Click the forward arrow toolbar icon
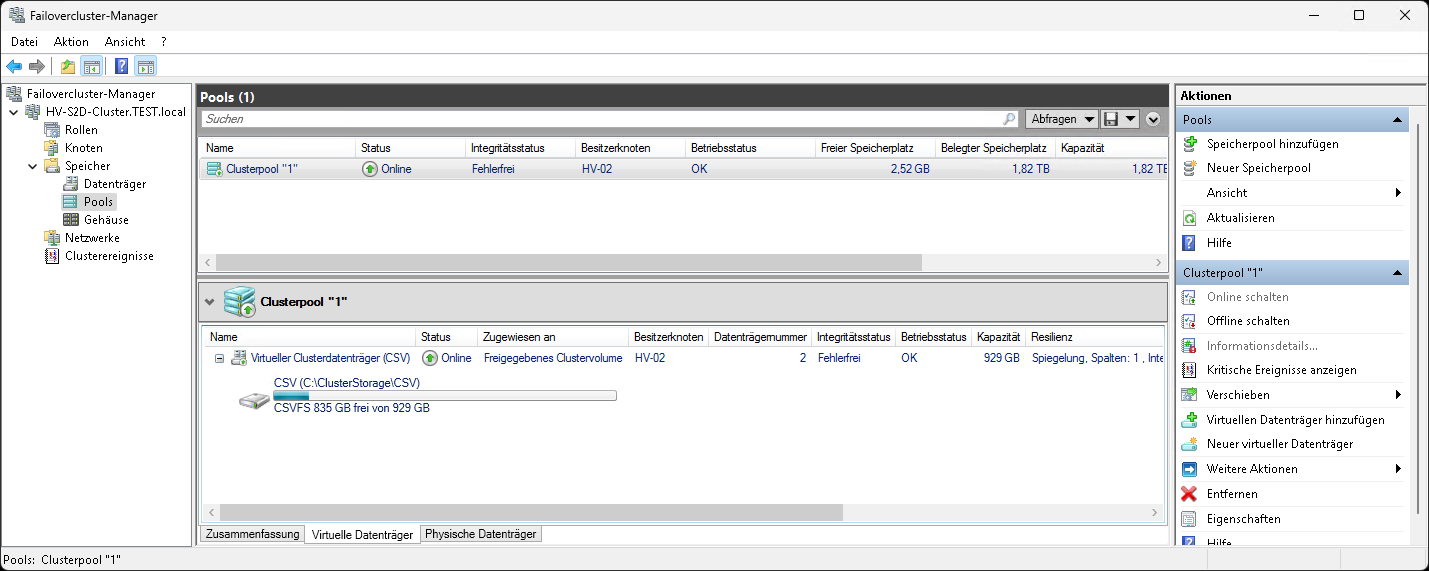 [37, 67]
